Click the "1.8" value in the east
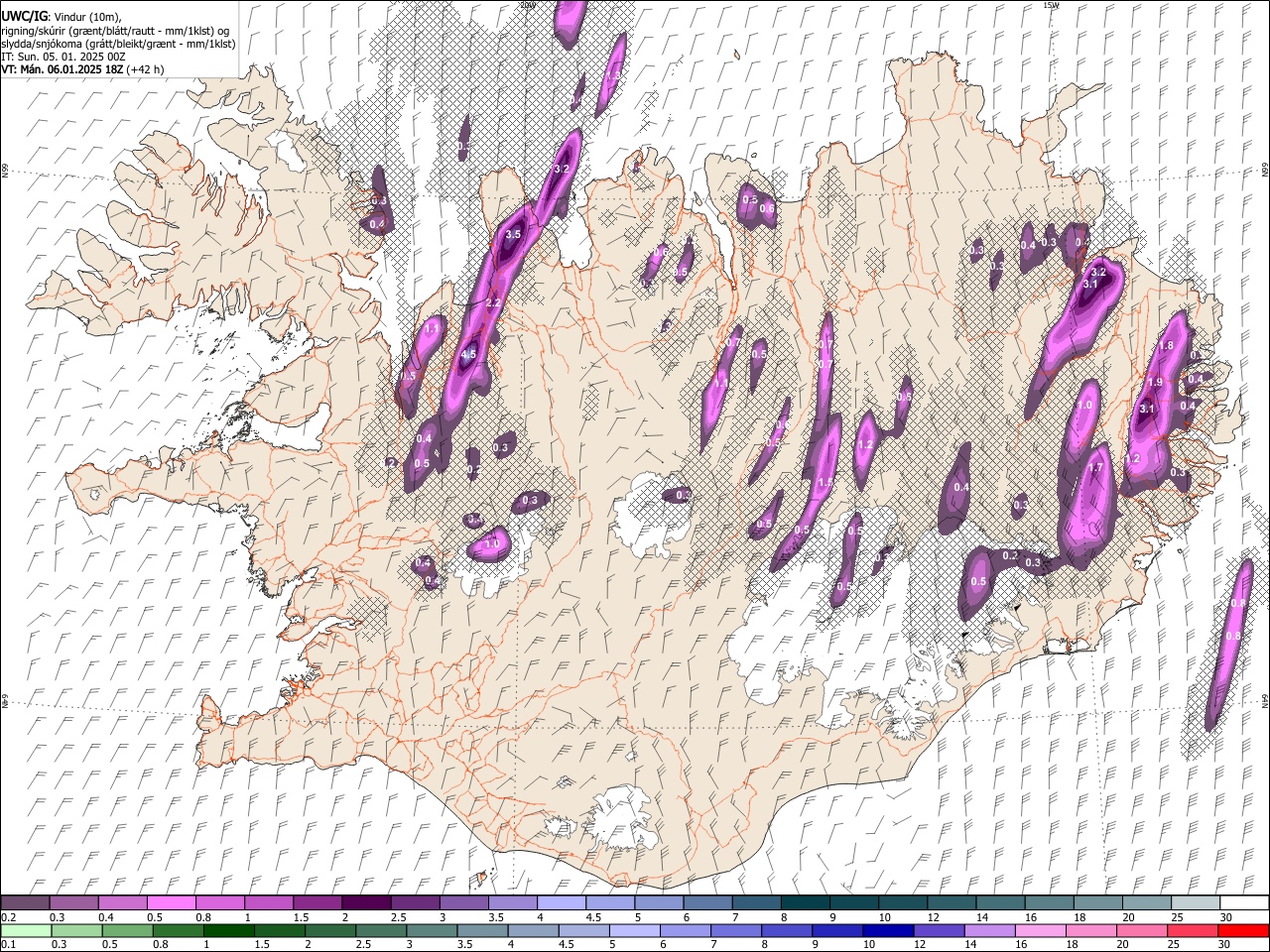The image size is (1270, 952). [x=1167, y=346]
